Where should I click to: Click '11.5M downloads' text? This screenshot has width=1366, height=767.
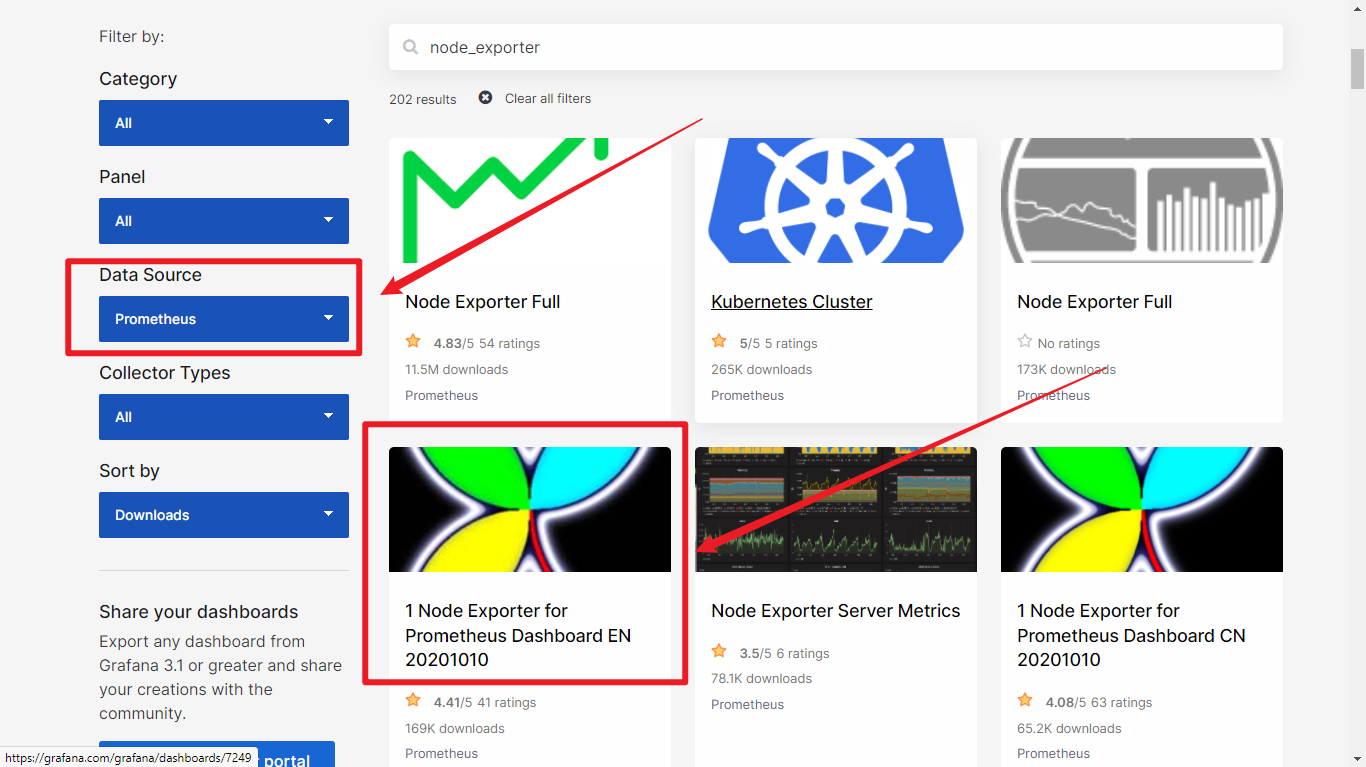coord(456,369)
